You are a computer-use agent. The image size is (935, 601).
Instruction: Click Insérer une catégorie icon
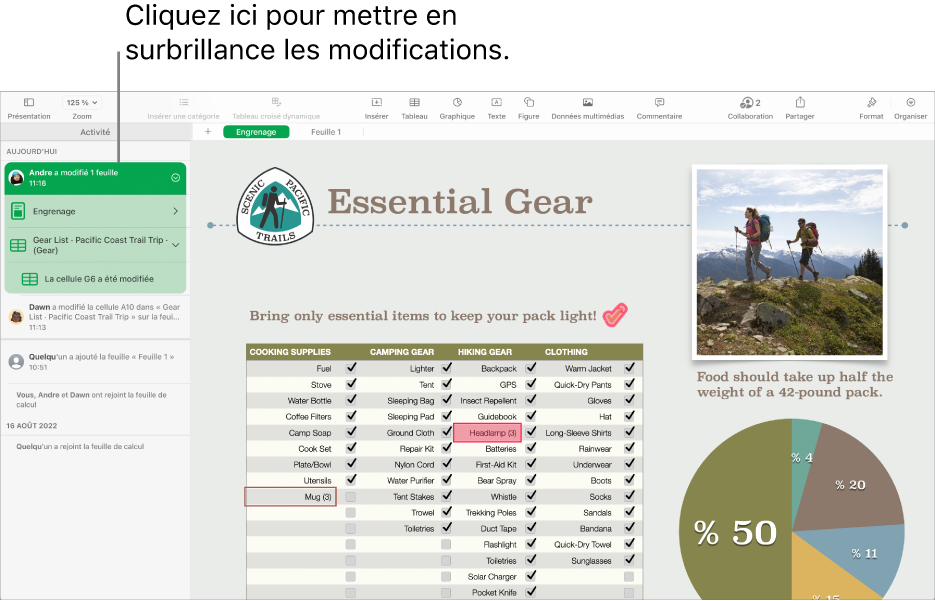(184, 103)
